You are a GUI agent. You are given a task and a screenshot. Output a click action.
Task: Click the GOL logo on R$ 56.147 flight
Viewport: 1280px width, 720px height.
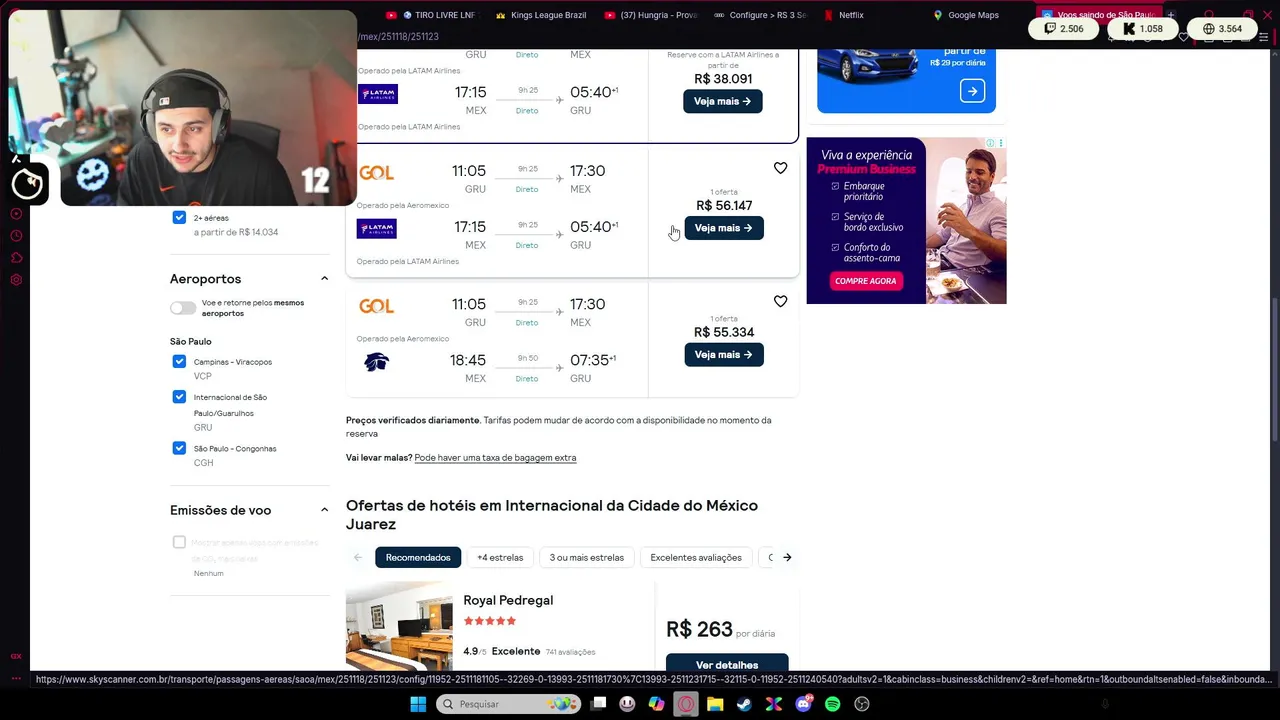click(x=376, y=173)
